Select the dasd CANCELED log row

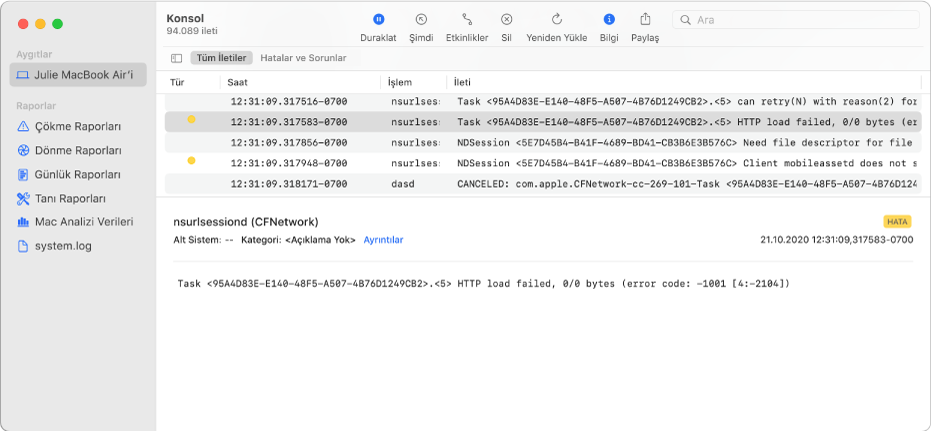[543, 184]
